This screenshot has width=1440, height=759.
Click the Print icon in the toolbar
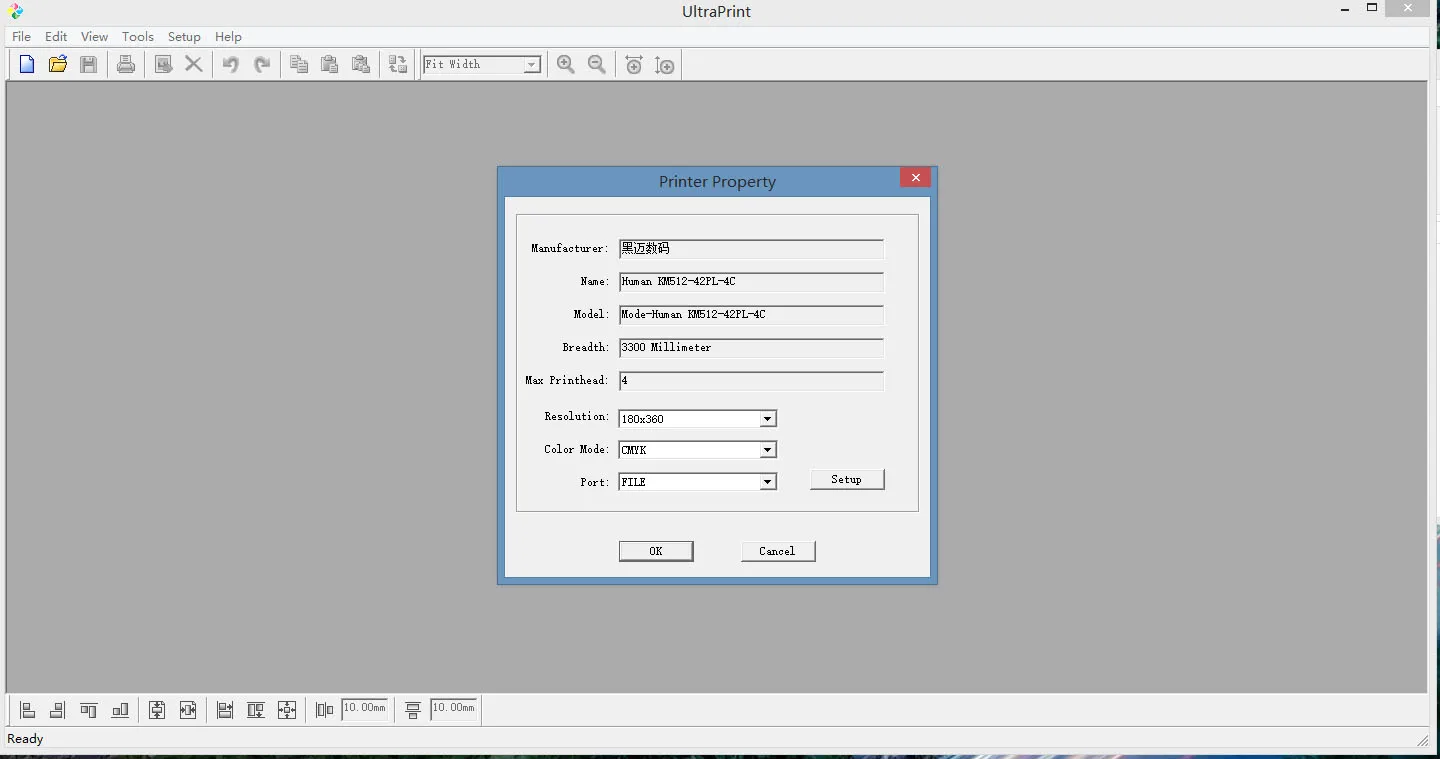[x=125, y=65]
